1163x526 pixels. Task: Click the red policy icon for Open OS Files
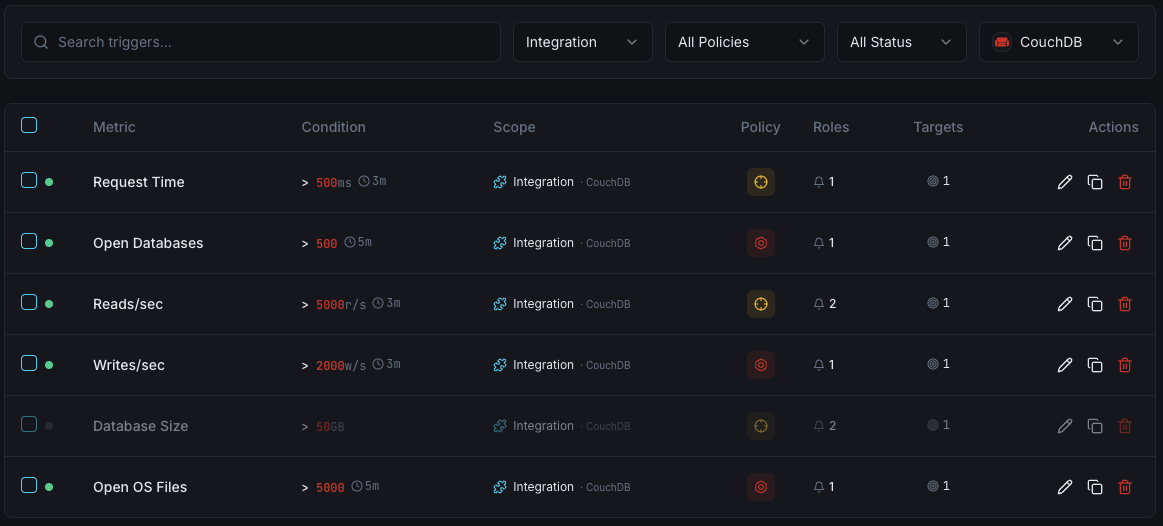tap(760, 487)
